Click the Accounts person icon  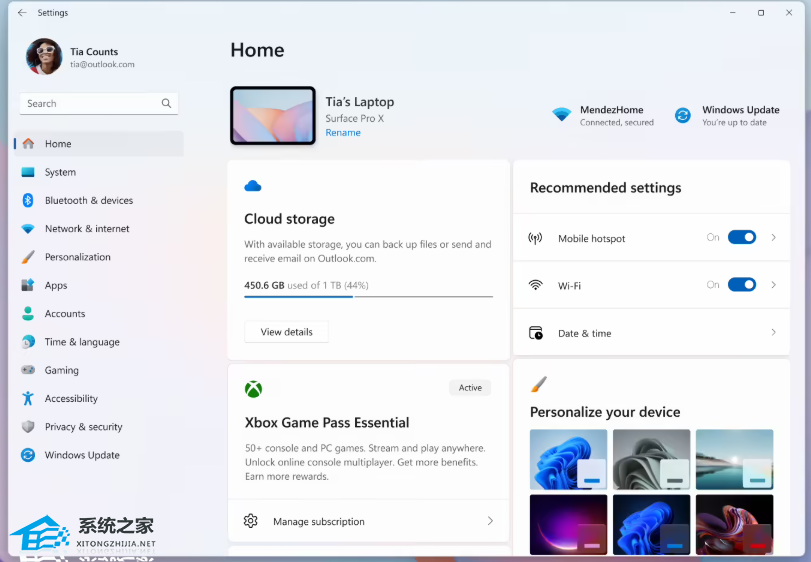[28, 313]
